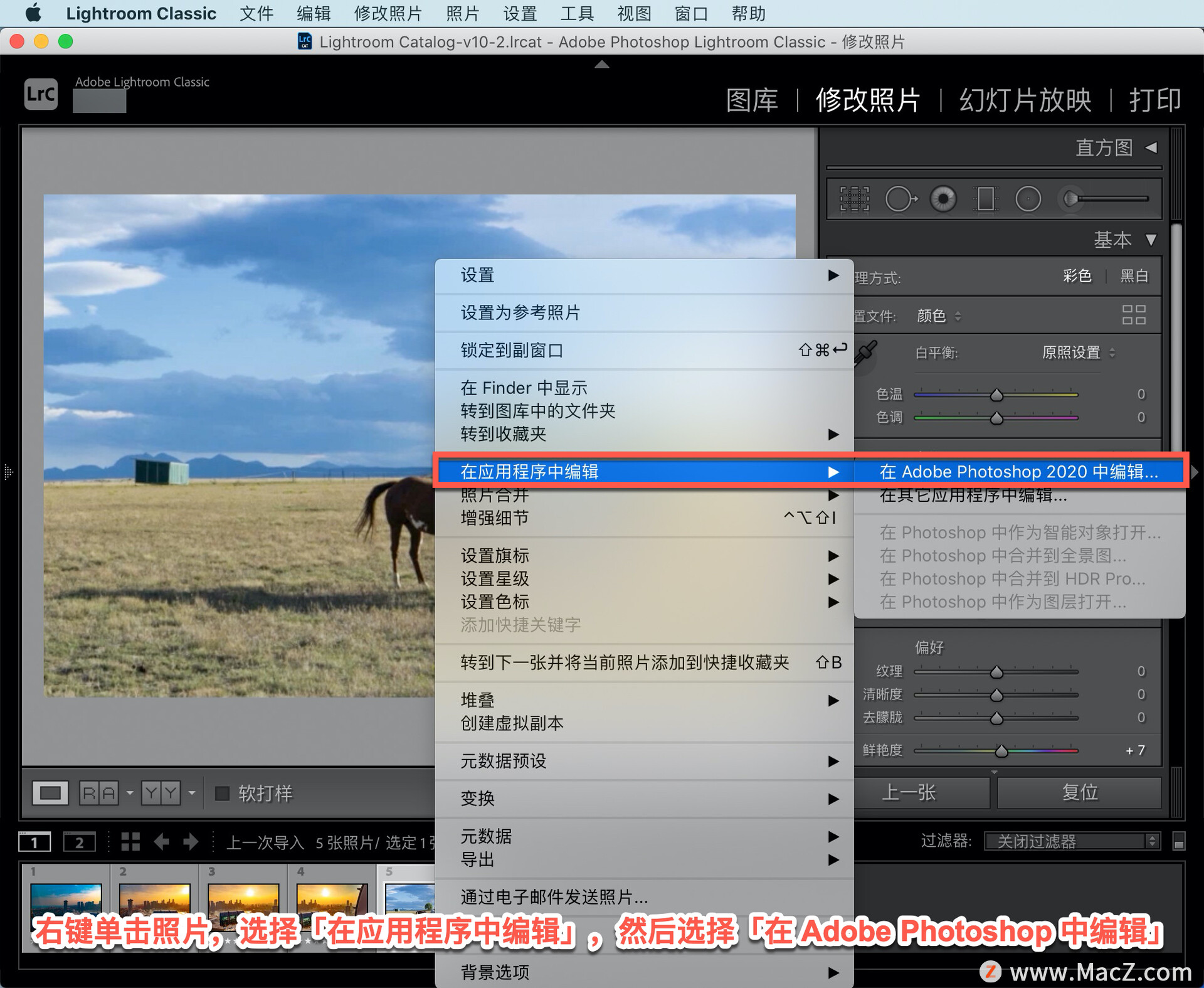
Task: Choose 在其它应用程序中编辑 submenu item
Action: coord(1019,496)
